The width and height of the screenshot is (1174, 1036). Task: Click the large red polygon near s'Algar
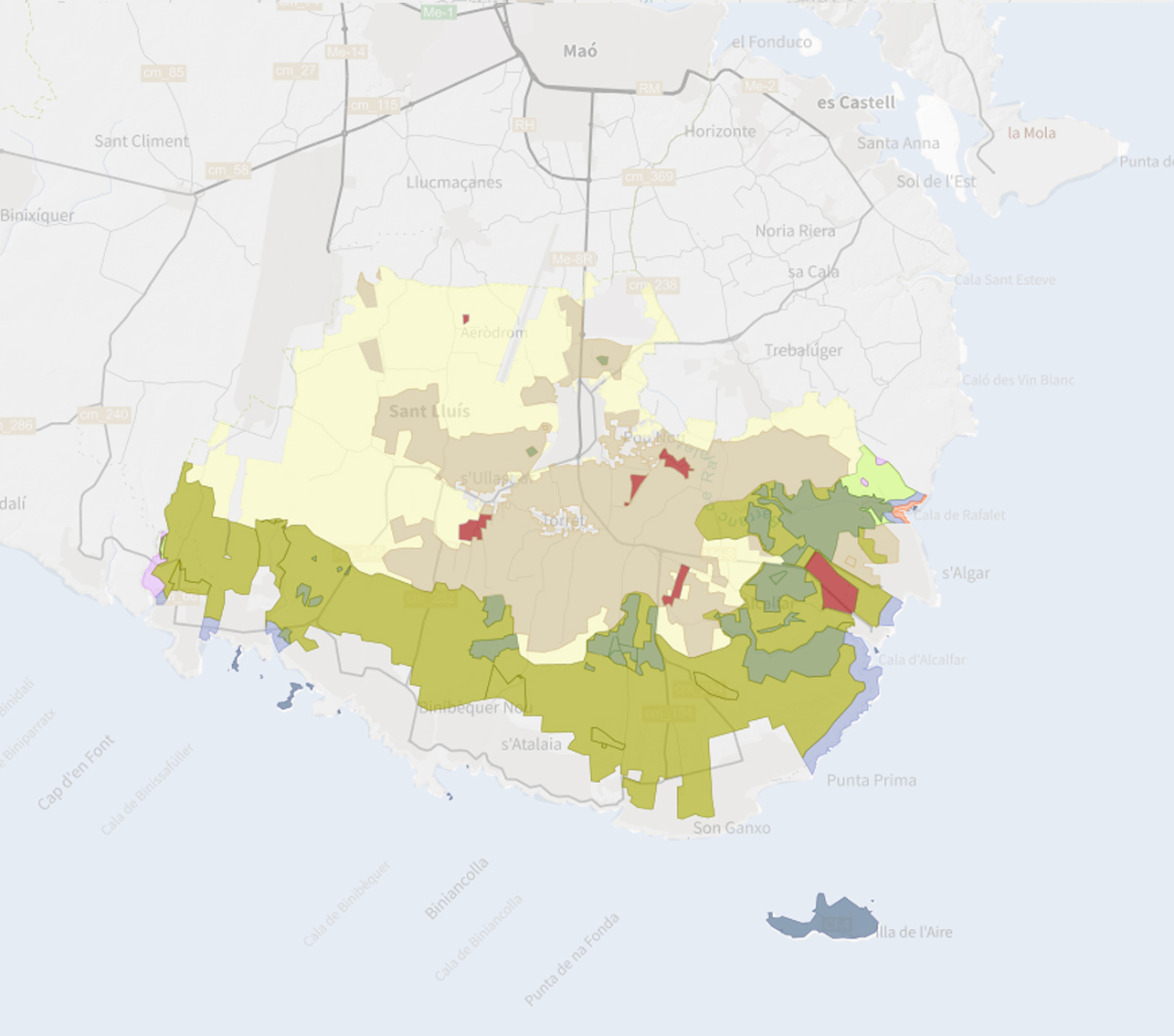(x=833, y=585)
